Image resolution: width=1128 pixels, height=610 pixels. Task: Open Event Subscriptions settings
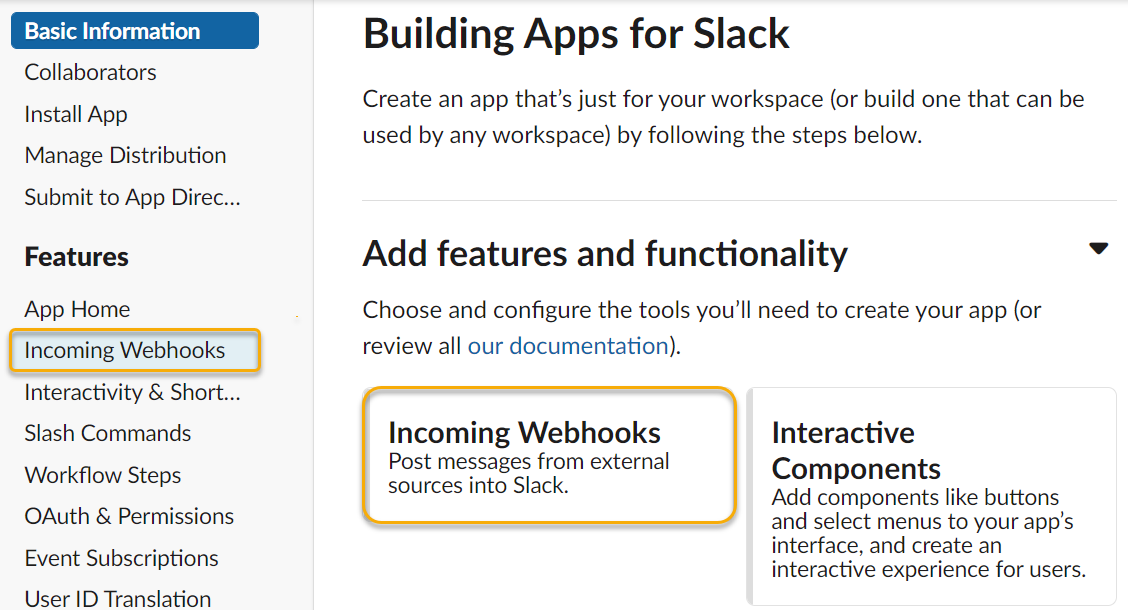121,558
